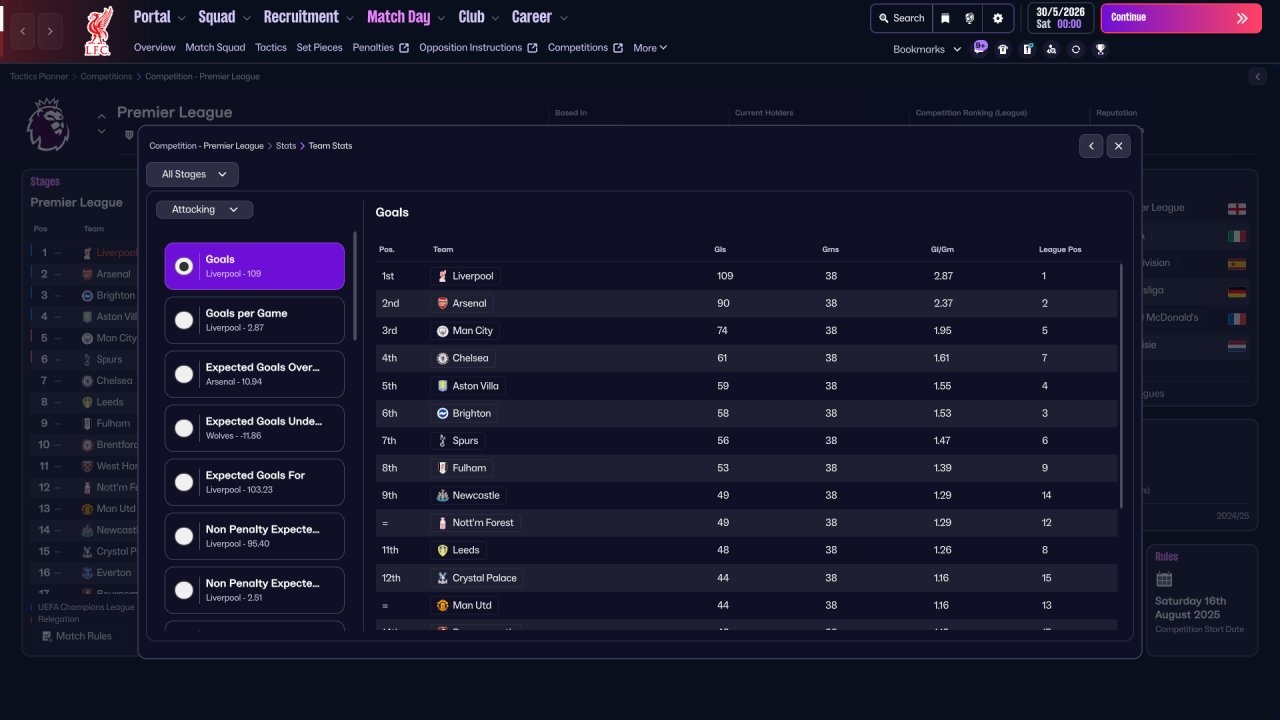
Task: Go forward using the right navigation arrow
Action: [x=51, y=32]
